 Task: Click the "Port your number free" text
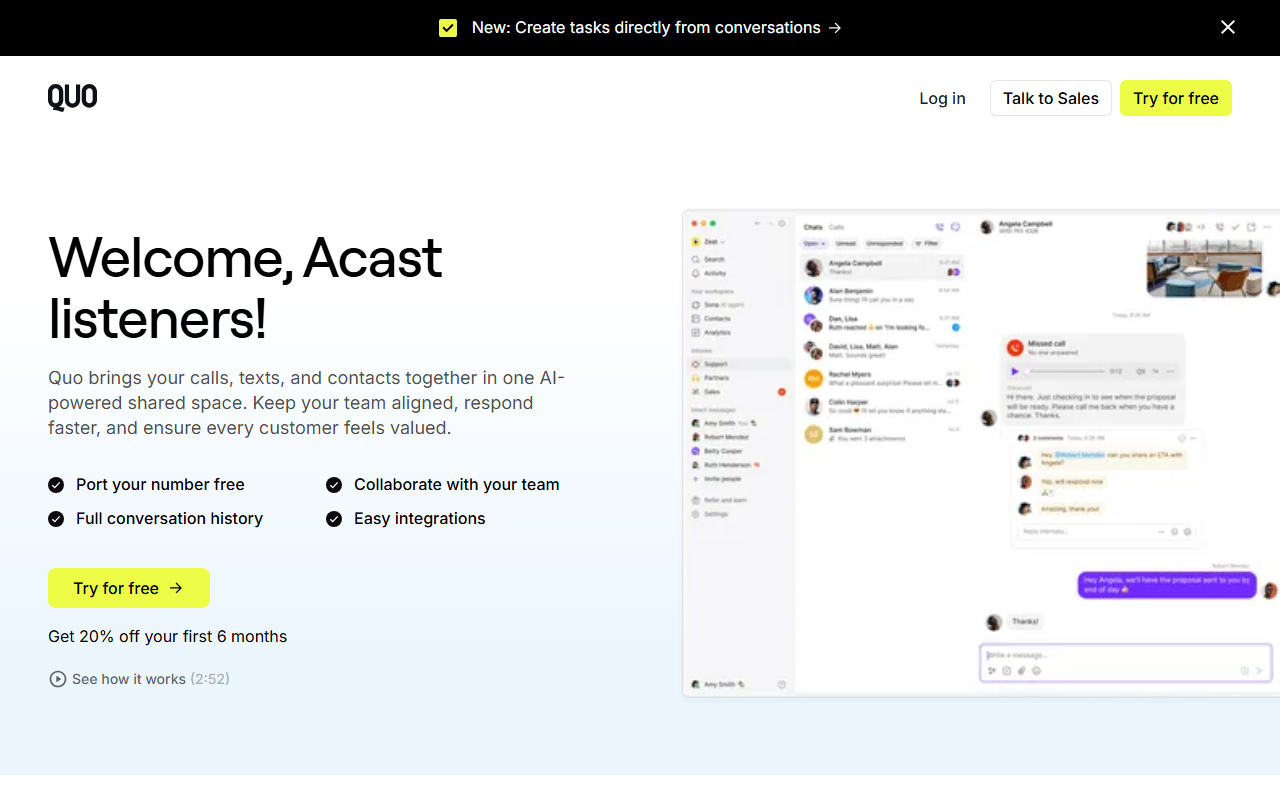click(160, 485)
